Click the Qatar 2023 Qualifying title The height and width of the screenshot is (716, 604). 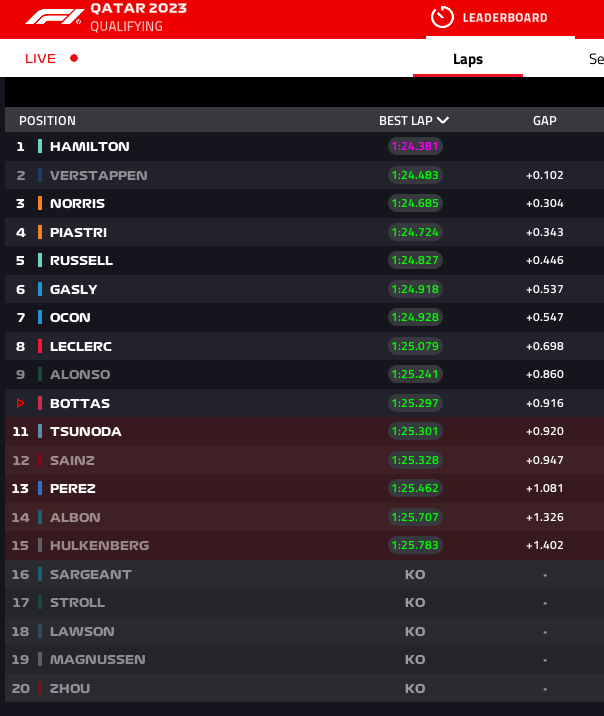point(138,17)
